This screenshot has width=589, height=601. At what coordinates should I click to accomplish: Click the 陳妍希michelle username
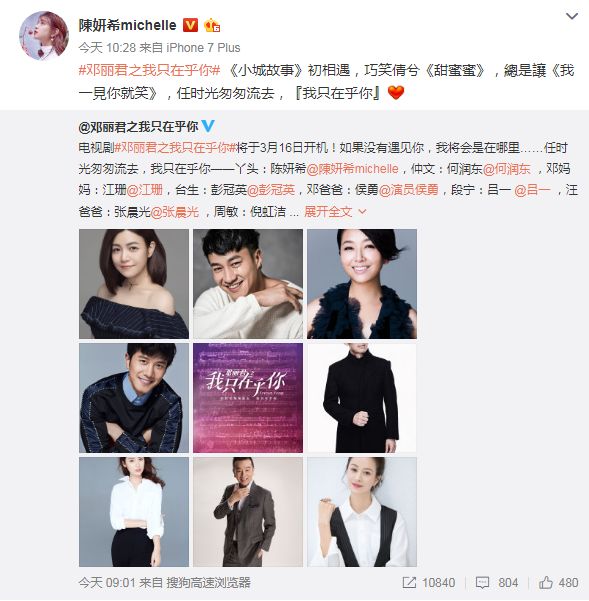[127, 25]
